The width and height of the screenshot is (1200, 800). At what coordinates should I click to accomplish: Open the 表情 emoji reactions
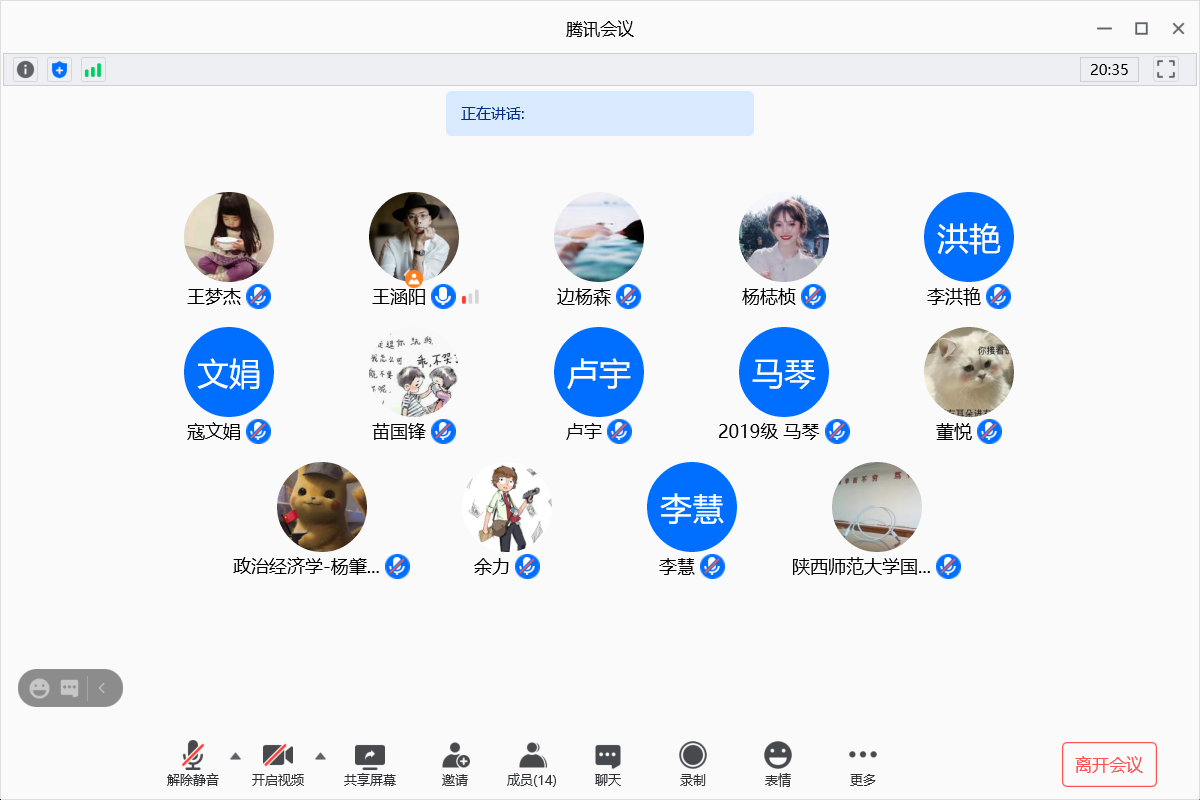(777, 764)
